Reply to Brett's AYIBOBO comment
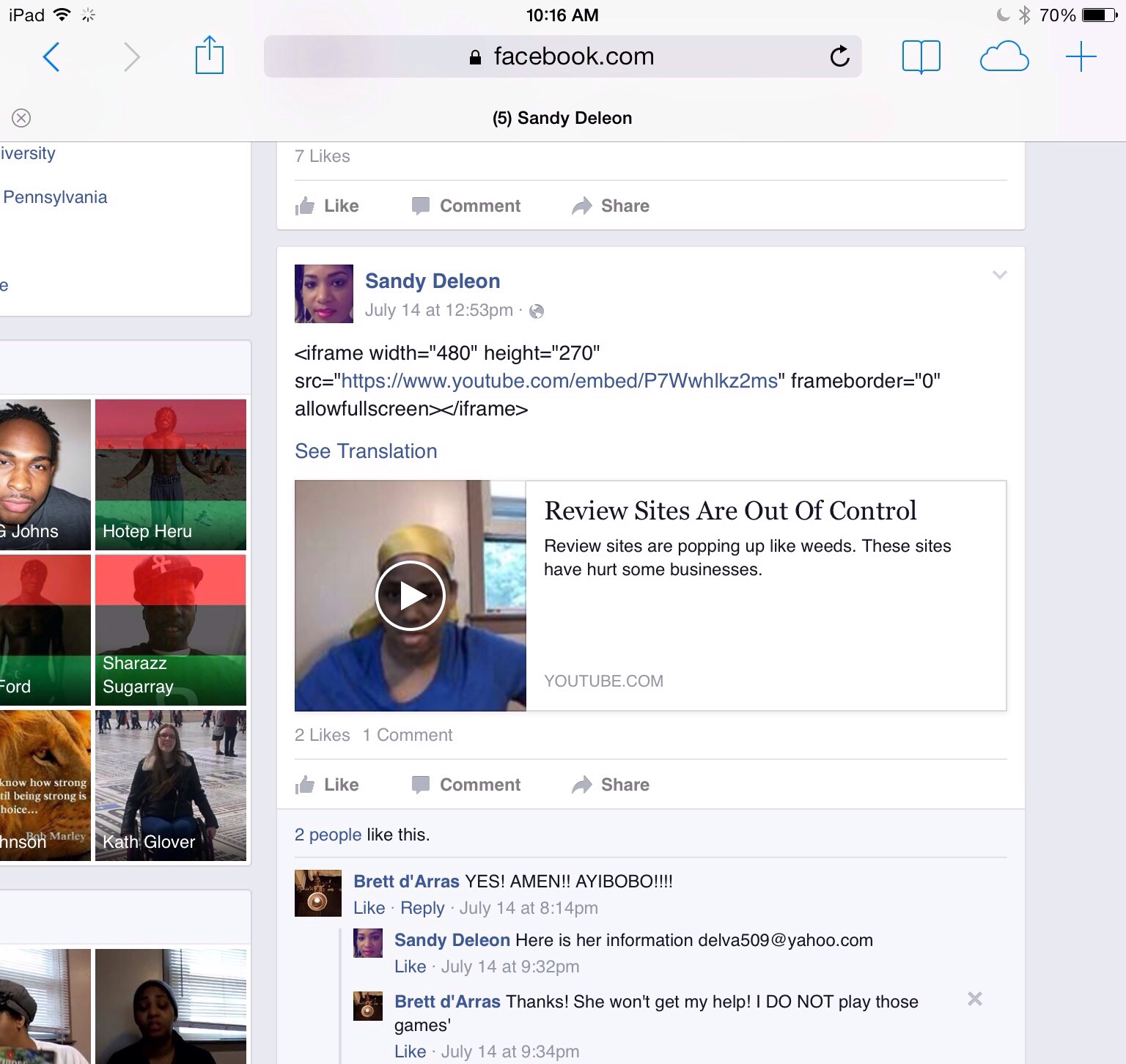 pyautogui.click(x=422, y=908)
